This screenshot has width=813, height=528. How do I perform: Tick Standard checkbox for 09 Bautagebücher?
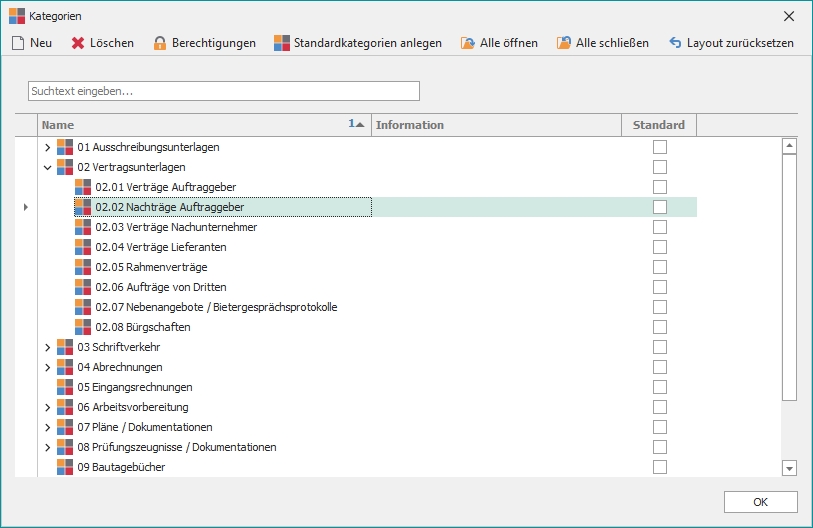(x=660, y=467)
